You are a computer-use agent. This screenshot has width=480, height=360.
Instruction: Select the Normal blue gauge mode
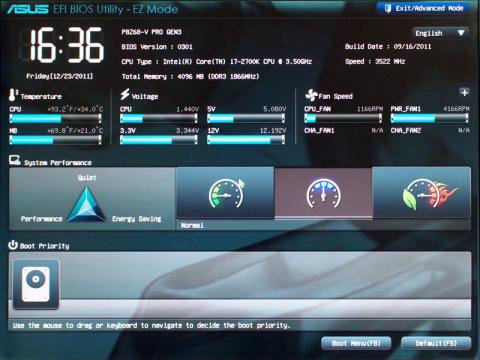(x=323, y=193)
